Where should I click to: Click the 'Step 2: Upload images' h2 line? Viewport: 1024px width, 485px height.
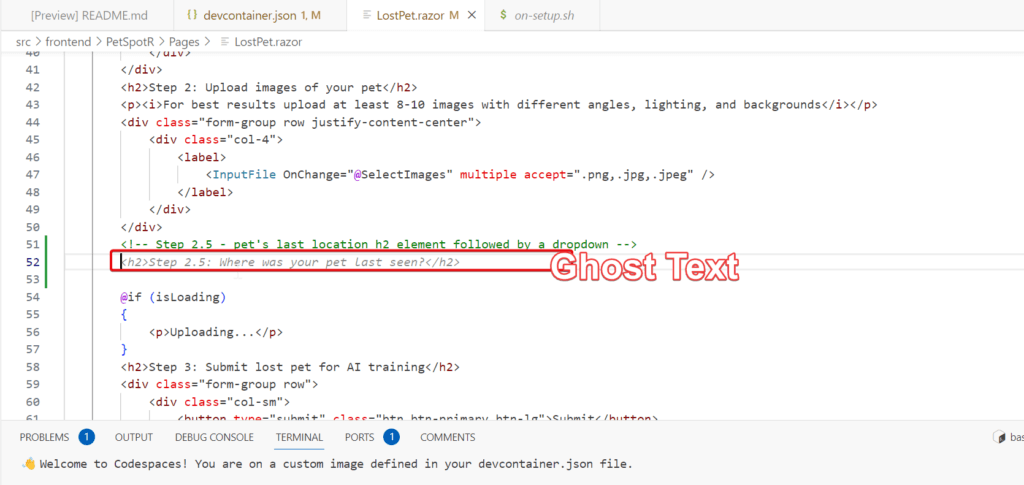[x=268, y=87]
